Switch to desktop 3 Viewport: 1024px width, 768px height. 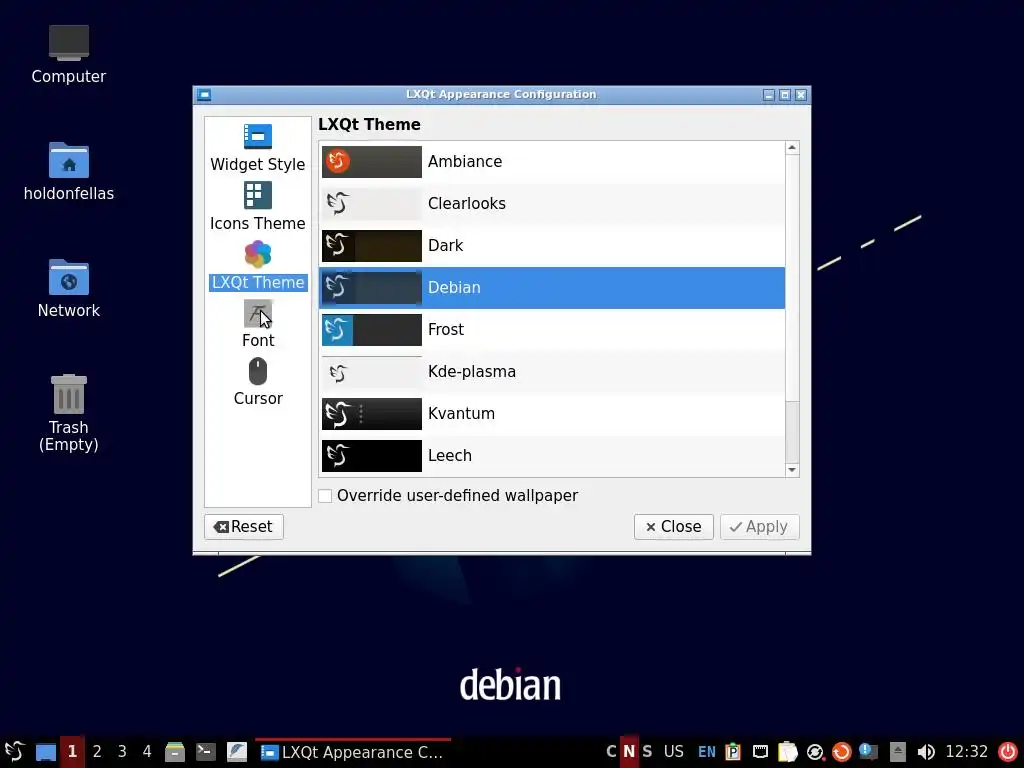[x=121, y=752]
